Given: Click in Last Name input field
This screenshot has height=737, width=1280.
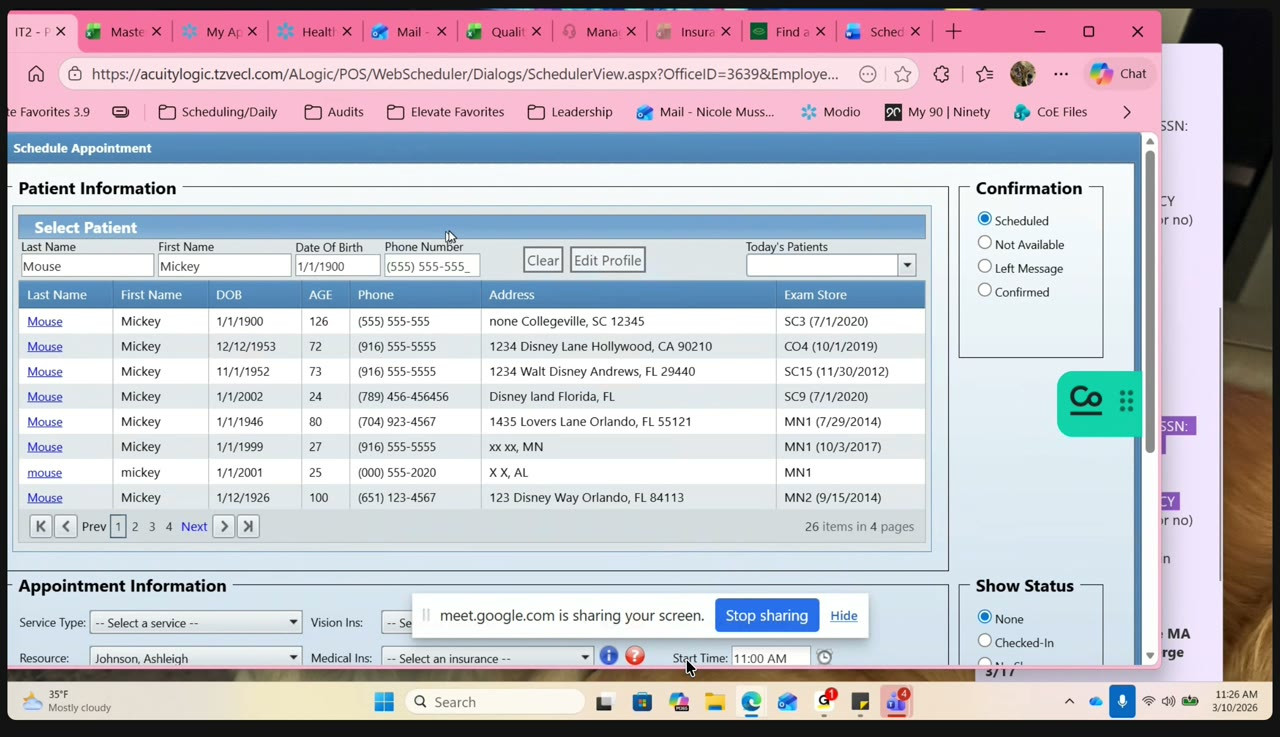Looking at the screenshot, I should coord(87,266).
